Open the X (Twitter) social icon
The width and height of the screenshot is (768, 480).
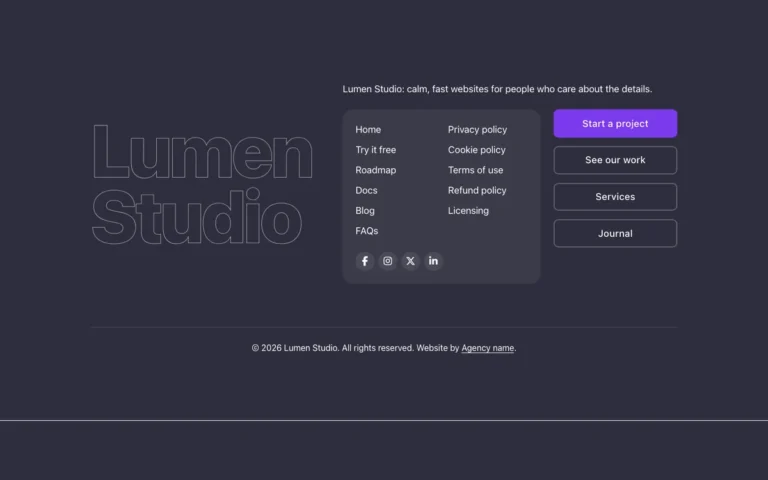pos(410,261)
